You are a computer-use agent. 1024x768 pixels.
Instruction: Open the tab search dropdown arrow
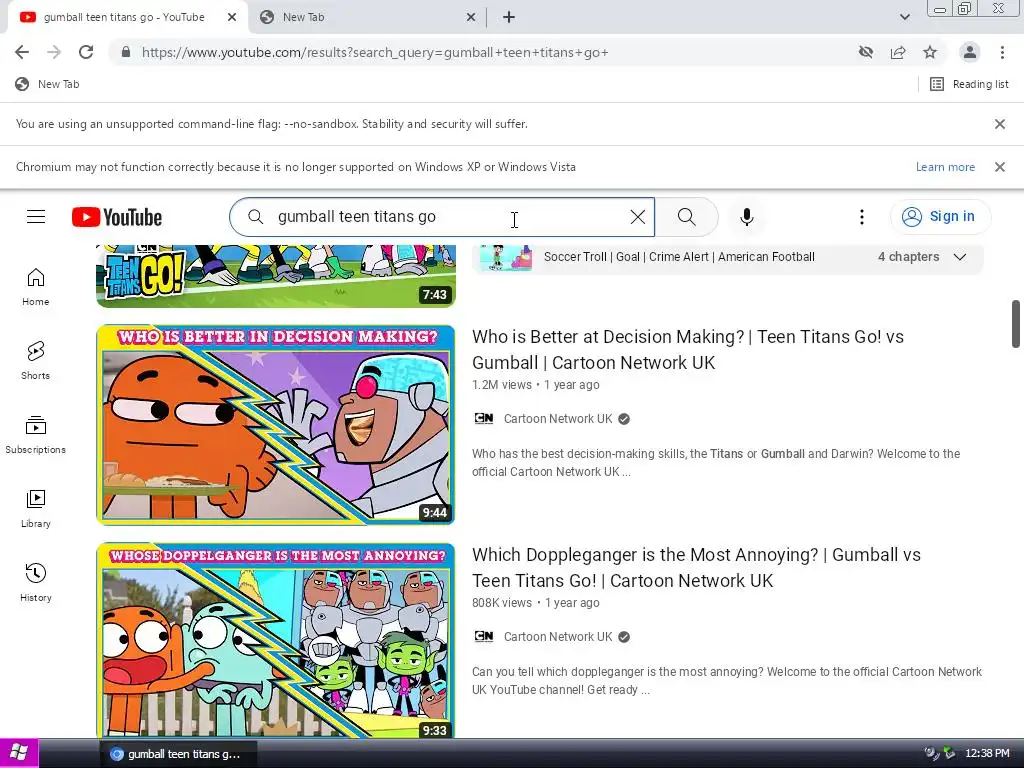[x=904, y=18]
